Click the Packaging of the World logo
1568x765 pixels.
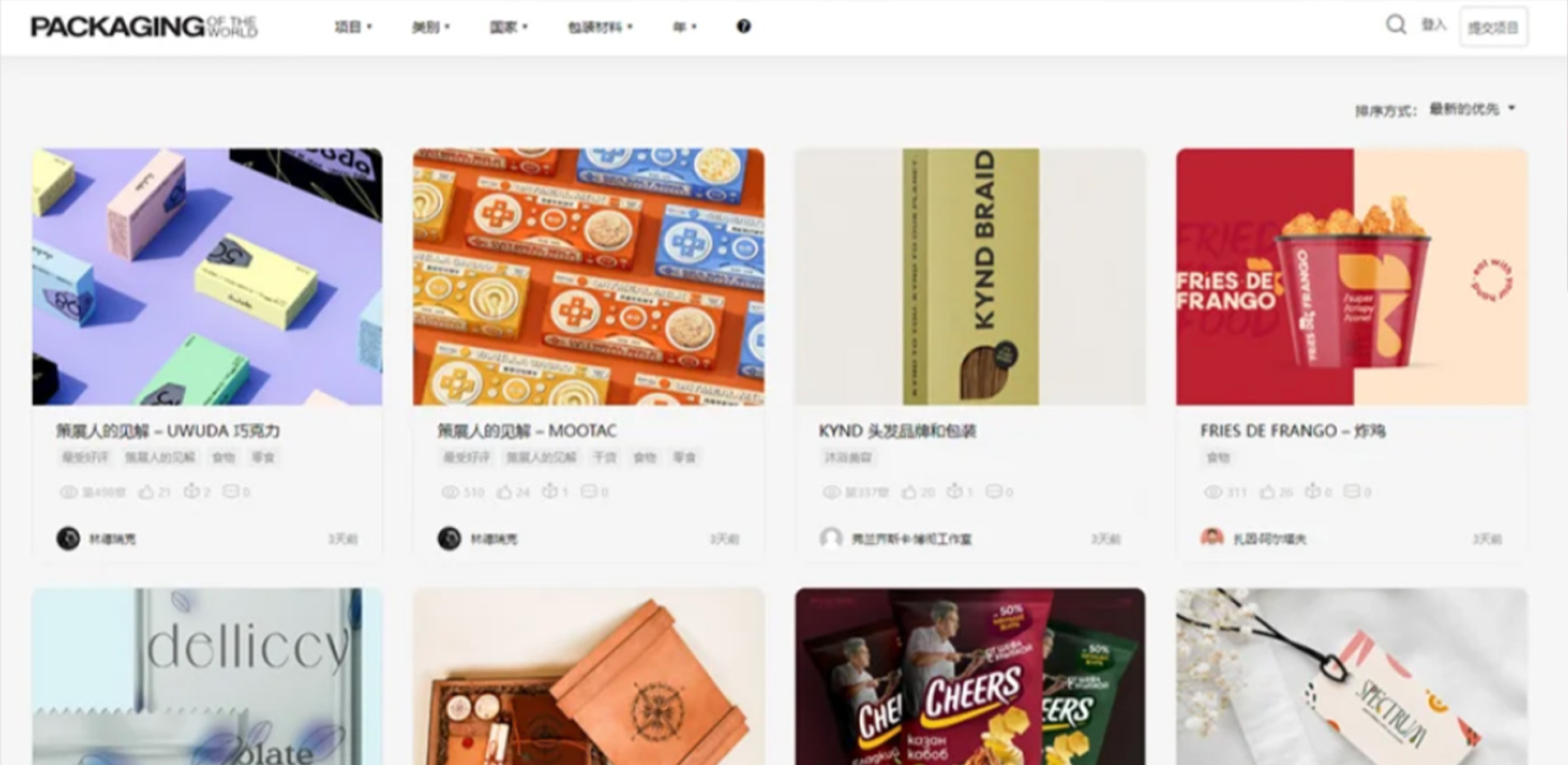pyautogui.click(x=144, y=26)
